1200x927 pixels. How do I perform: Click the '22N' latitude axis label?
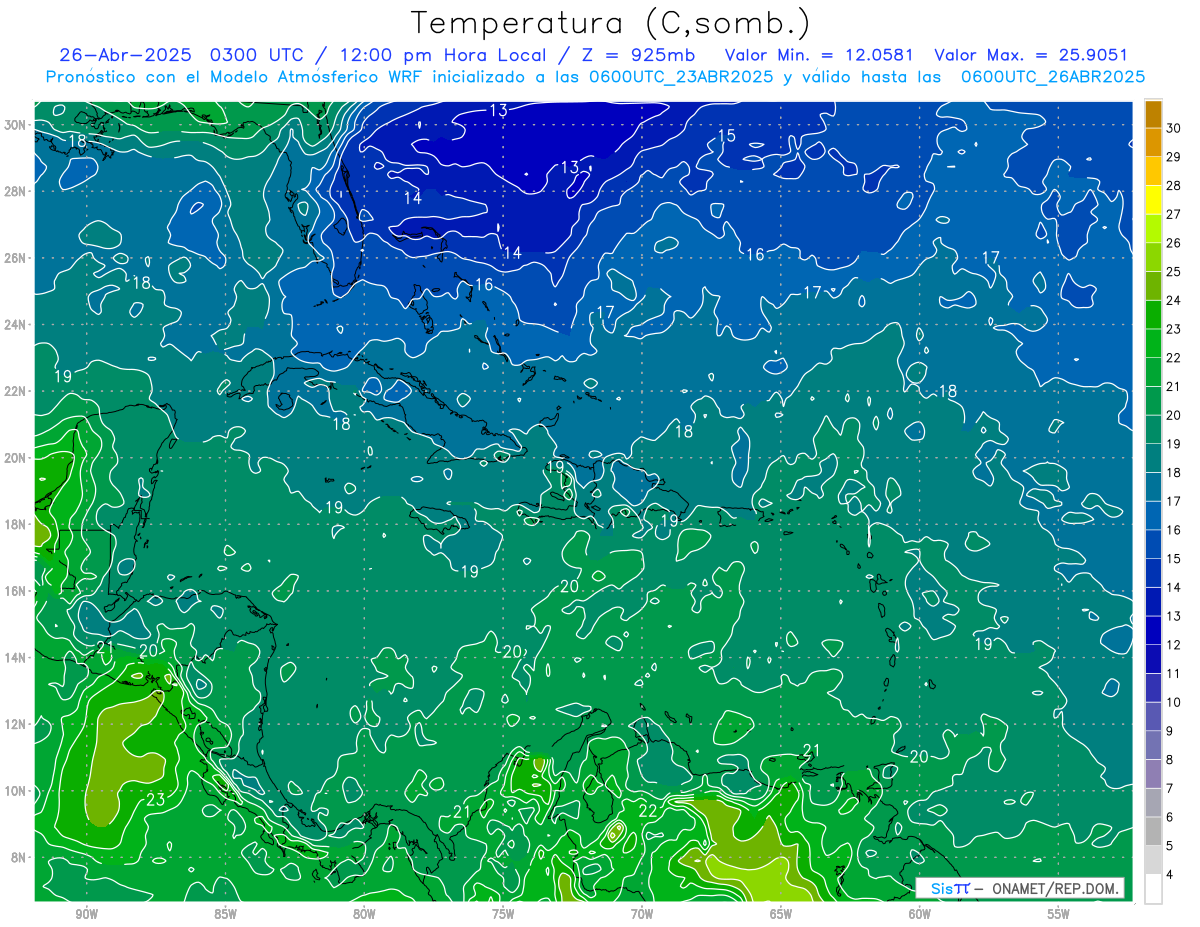[15, 390]
